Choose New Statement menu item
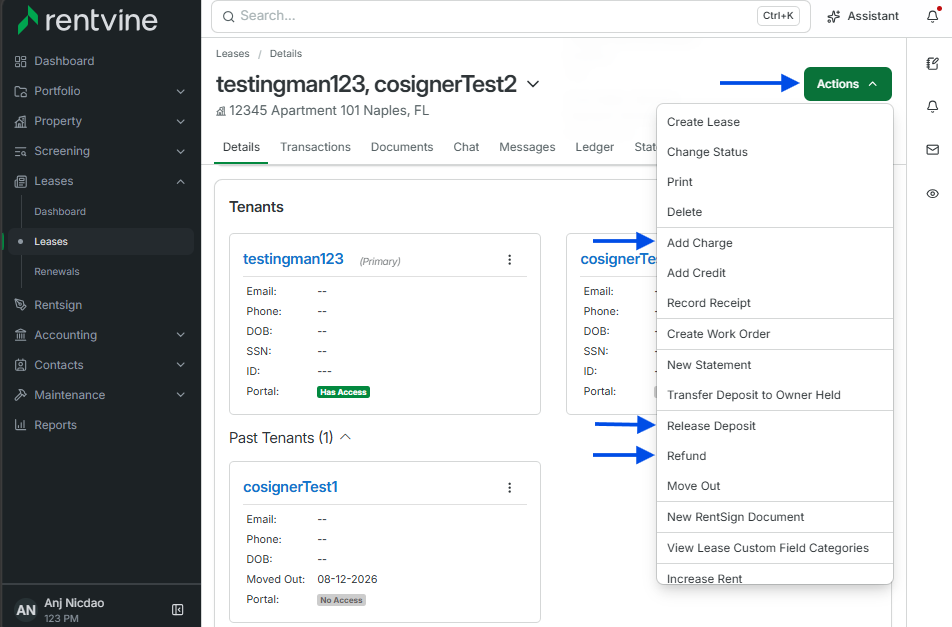This screenshot has height=627, width=952. tap(775, 365)
